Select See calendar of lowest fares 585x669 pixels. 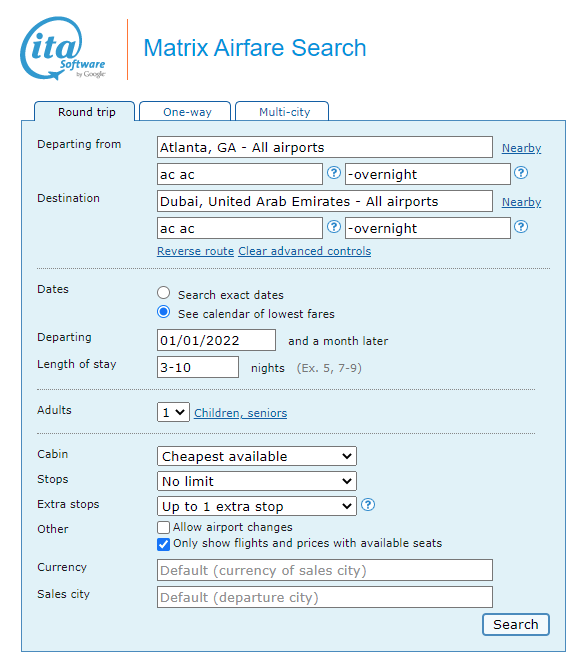163,312
